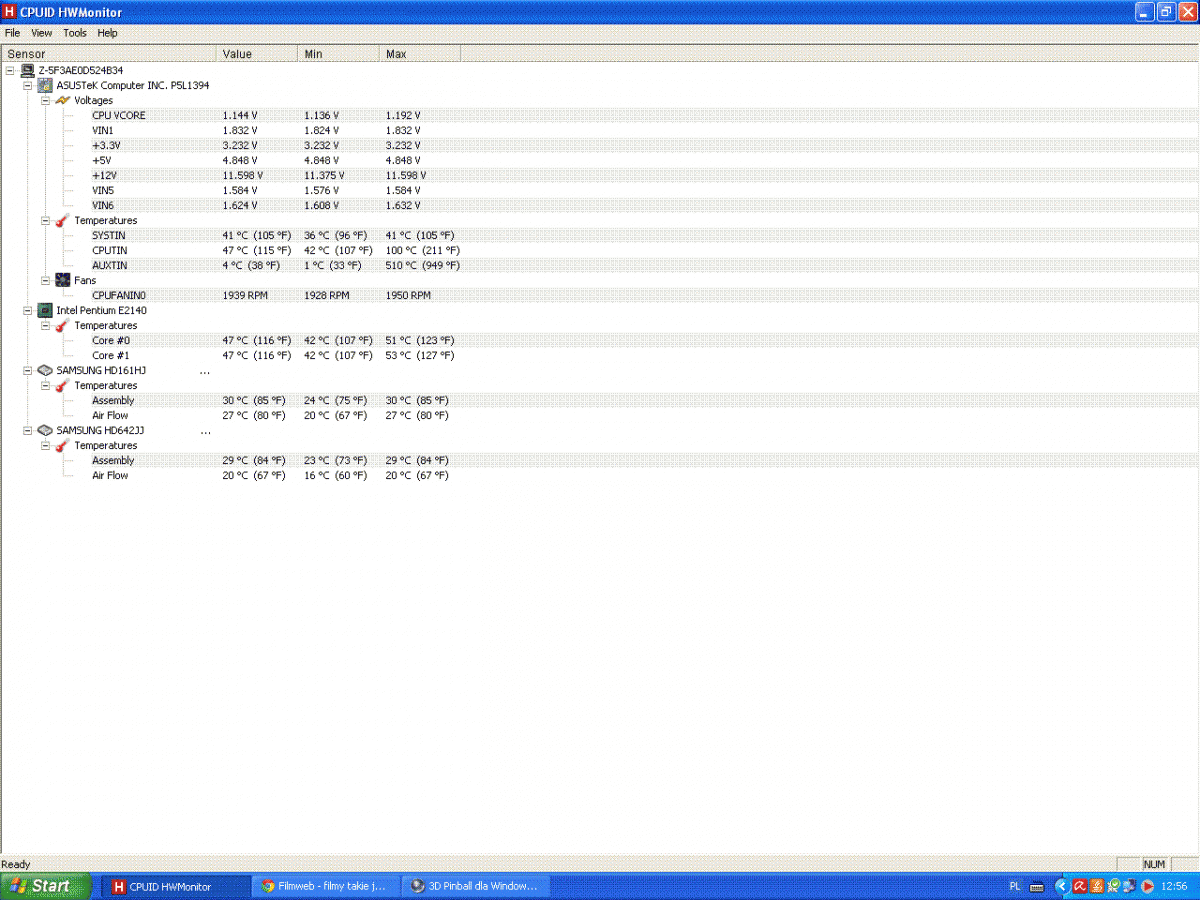The width and height of the screenshot is (1200, 900).
Task: Collapse Temperatures under Intel Pentium E2140
Action: (45, 325)
